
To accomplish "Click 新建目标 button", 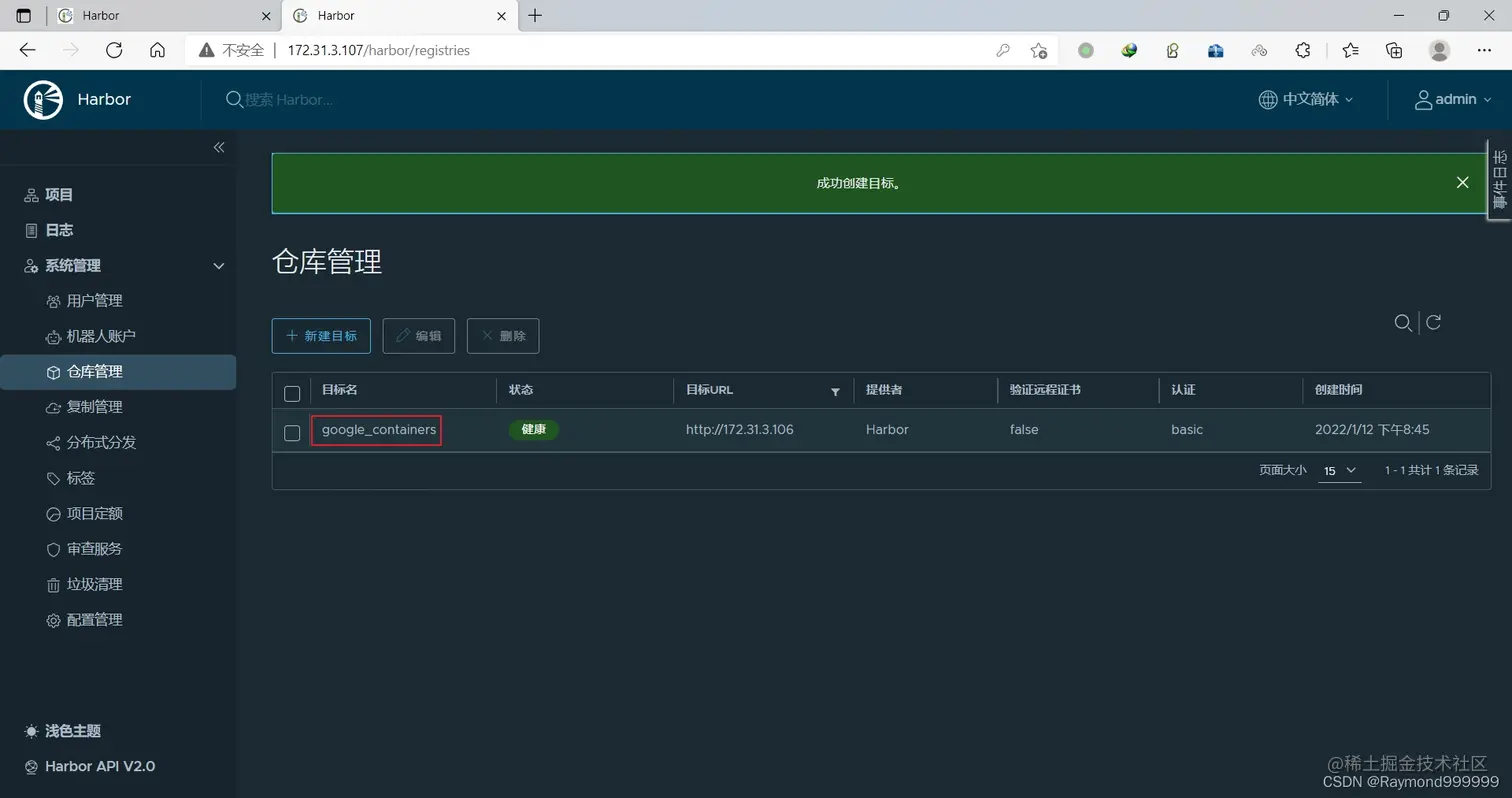I will tap(321, 336).
